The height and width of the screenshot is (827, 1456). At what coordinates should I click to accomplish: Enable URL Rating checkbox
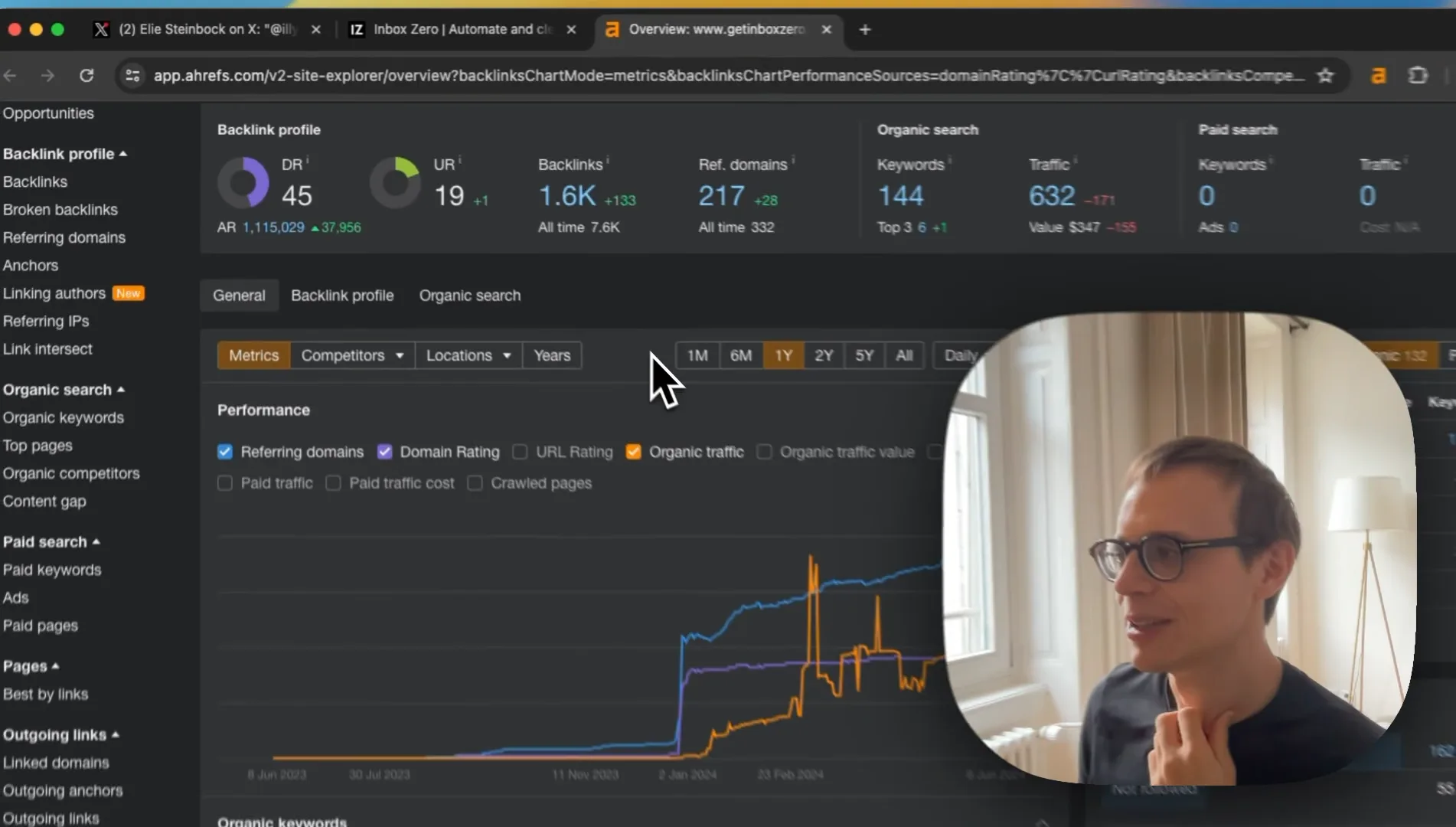coord(520,452)
